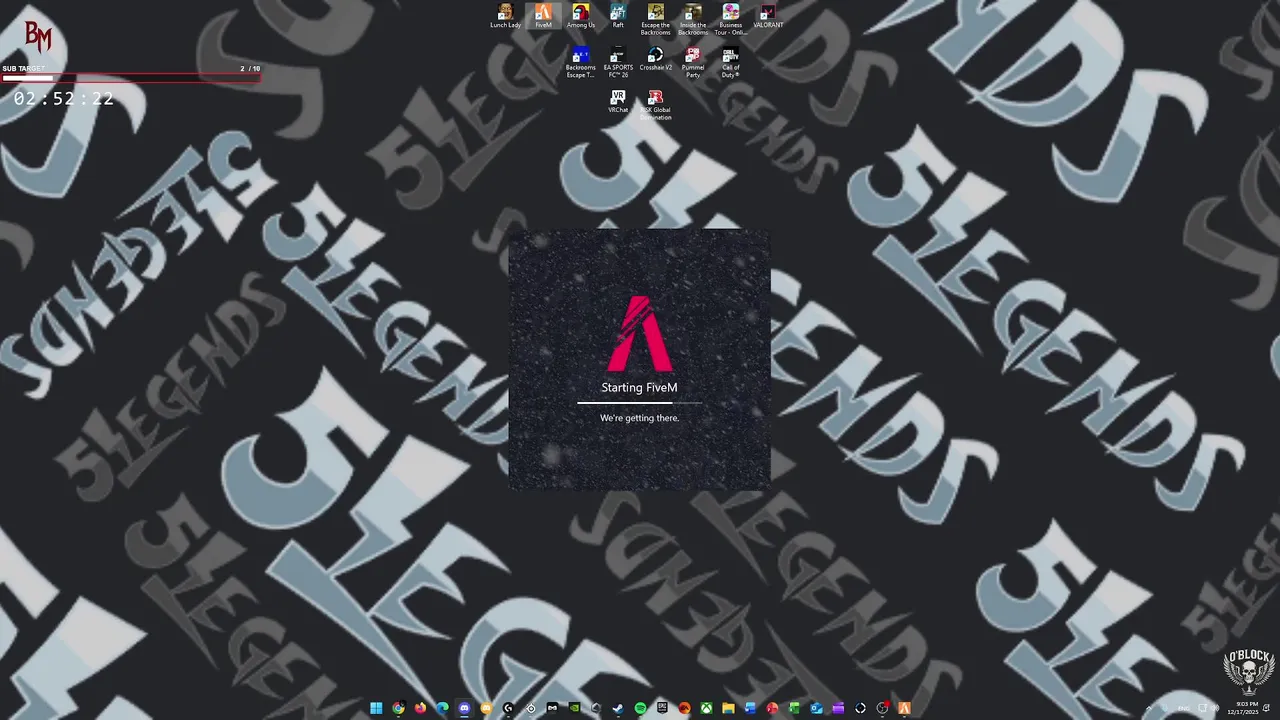Open the ENG language switcher
This screenshot has width=1280, height=720.
(1184, 708)
